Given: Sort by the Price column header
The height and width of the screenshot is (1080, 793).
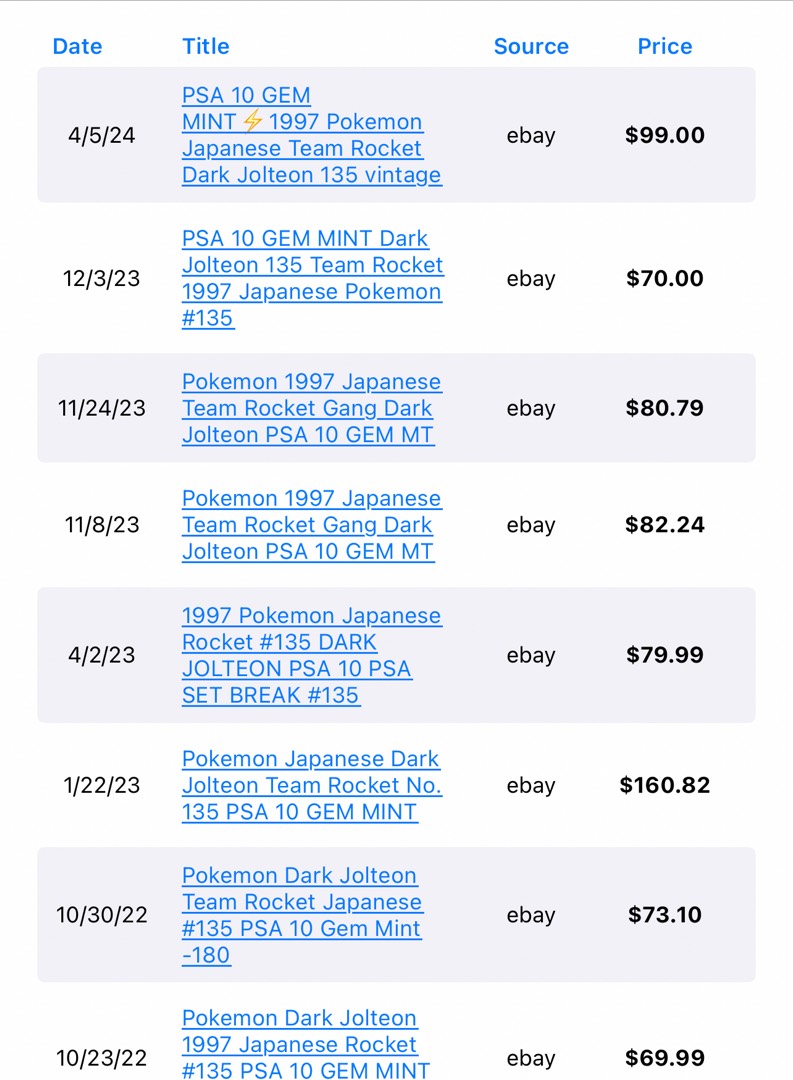Looking at the screenshot, I should click(x=665, y=46).
